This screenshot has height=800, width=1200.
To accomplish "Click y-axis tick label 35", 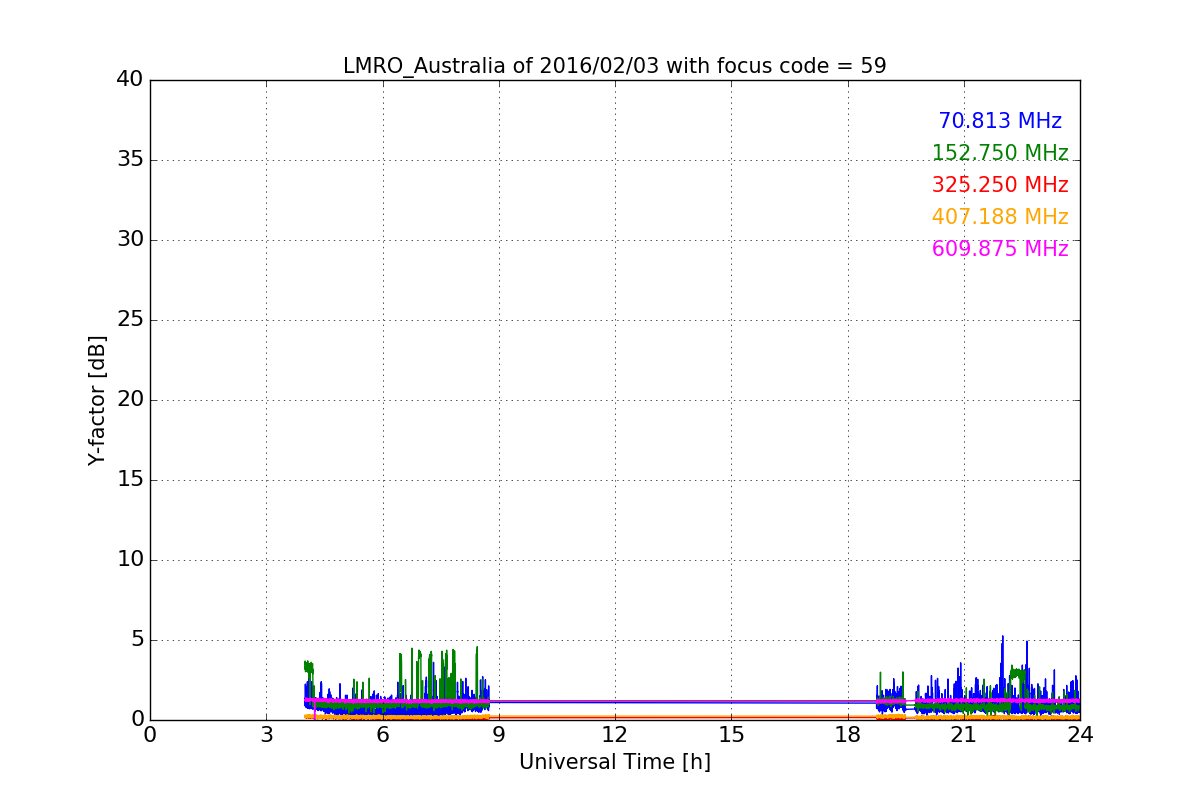I will tap(130, 160).
